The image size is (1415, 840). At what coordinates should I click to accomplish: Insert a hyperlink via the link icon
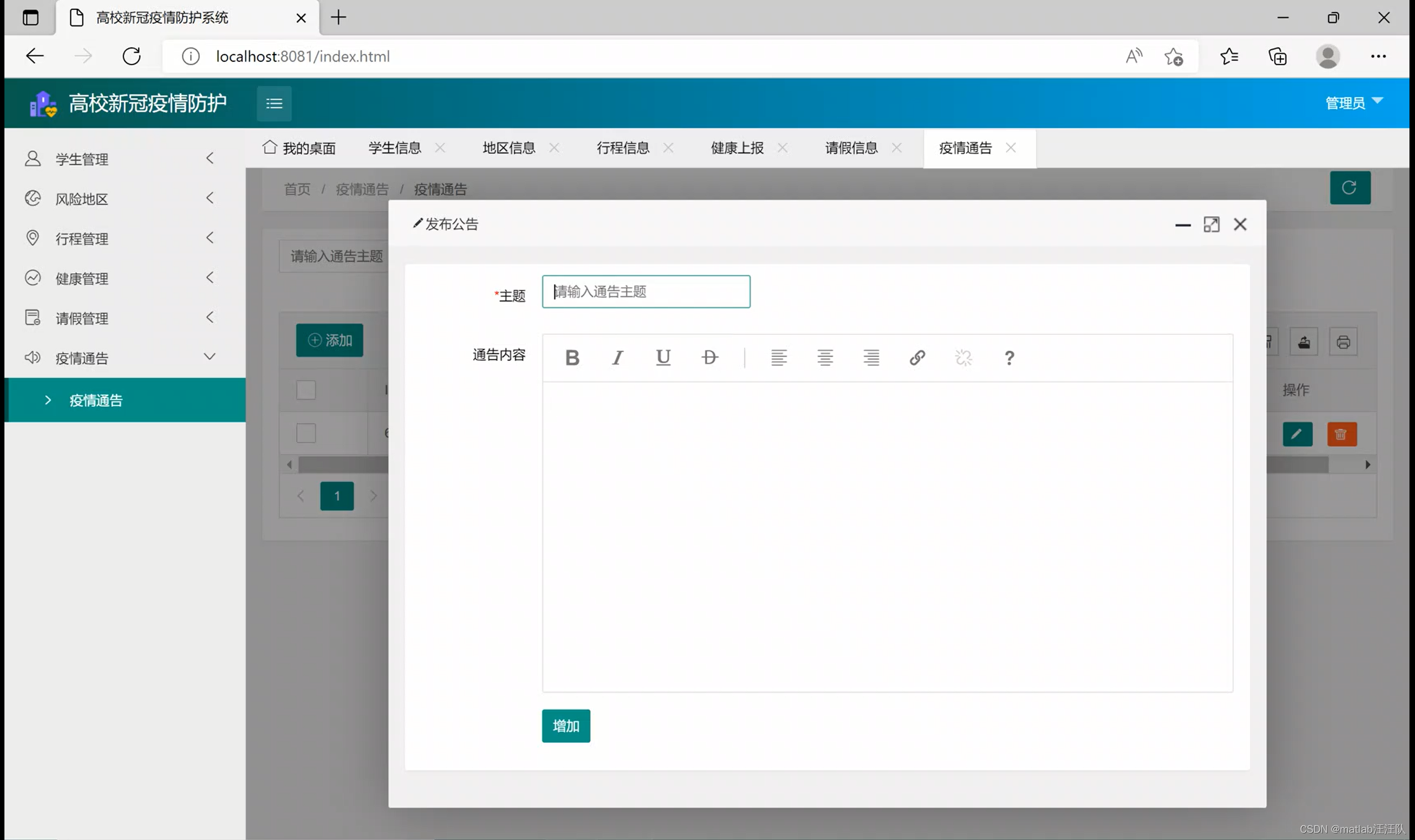coord(917,358)
